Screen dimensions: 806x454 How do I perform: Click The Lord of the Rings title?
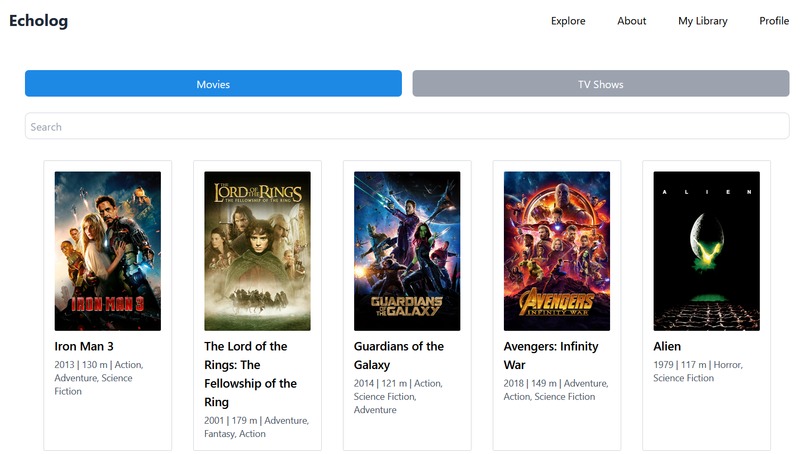click(x=250, y=374)
